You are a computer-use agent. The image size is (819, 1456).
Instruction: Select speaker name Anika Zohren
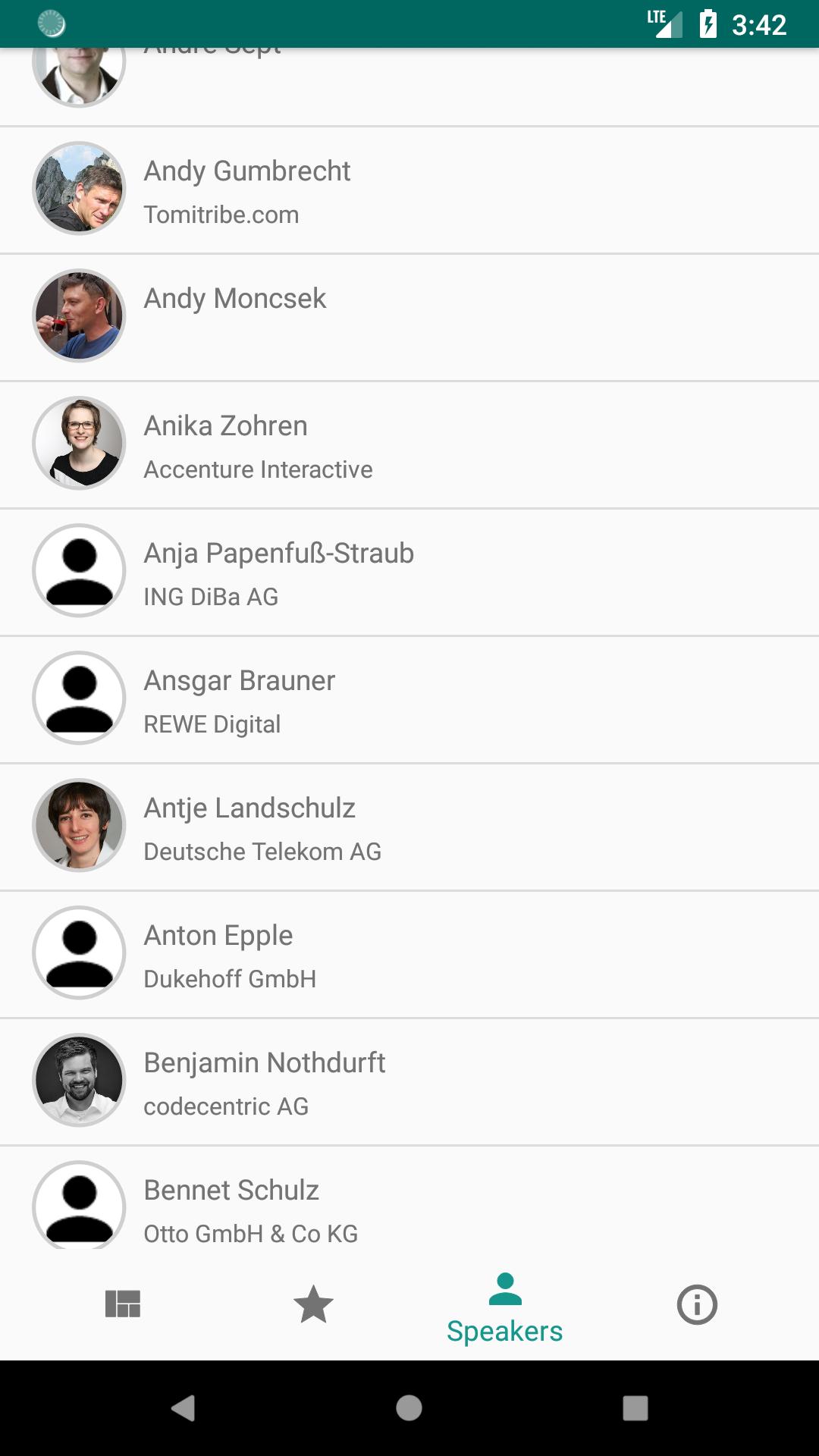coord(226,426)
